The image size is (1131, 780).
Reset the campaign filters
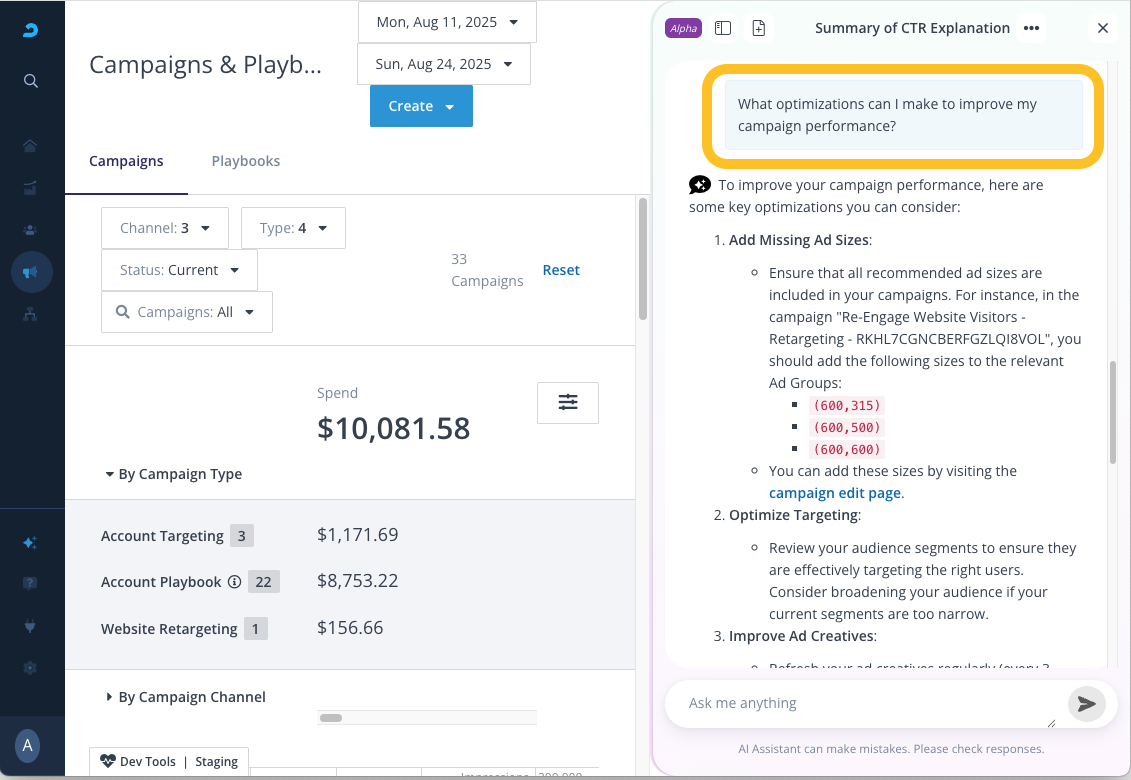click(561, 270)
